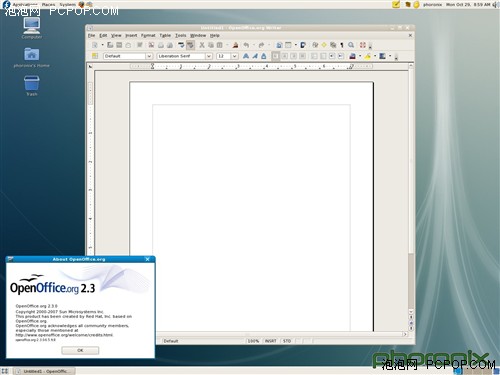Open the Styles and Formatting icon
The width and height of the screenshot is (500, 375).
pyautogui.click(x=95, y=56)
